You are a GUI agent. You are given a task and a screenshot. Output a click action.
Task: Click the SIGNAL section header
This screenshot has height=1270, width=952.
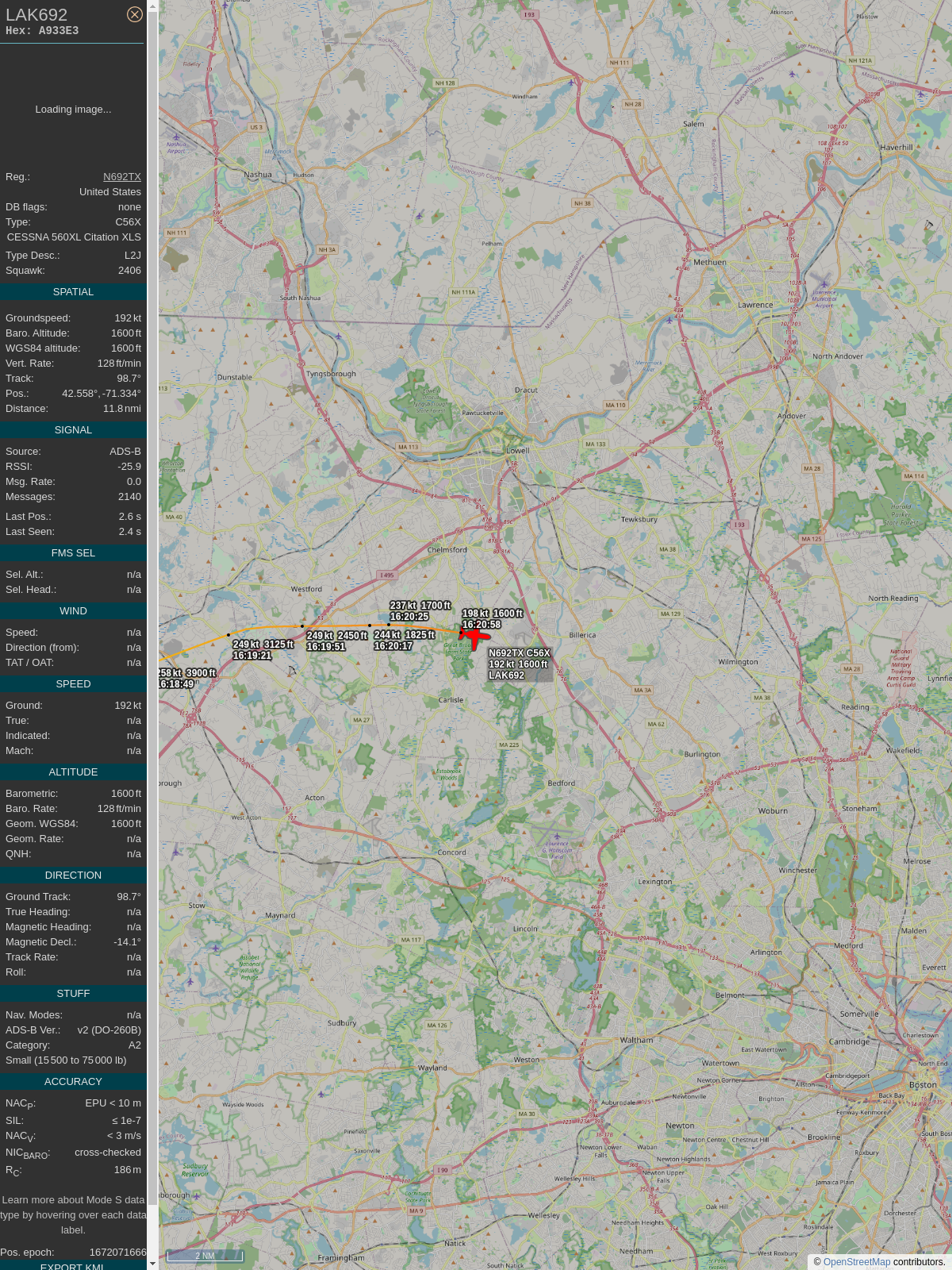pyautogui.click(x=73, y=430)
